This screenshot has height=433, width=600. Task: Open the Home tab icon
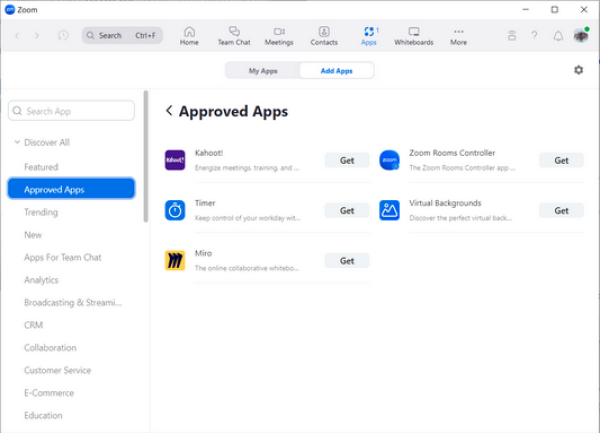click(189, 32)
